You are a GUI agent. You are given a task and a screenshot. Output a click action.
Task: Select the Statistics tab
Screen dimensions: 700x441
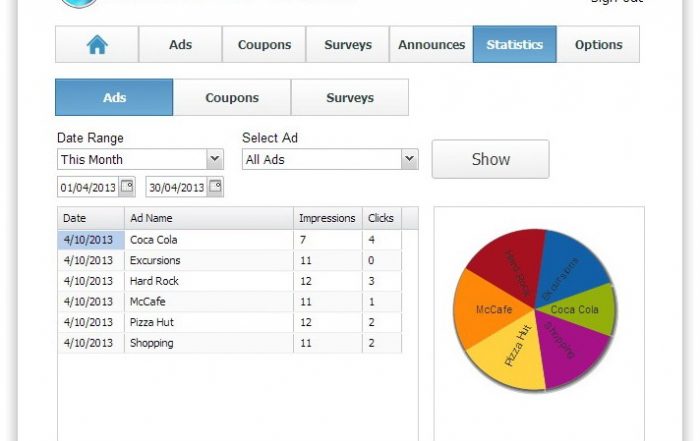(515, 44)
